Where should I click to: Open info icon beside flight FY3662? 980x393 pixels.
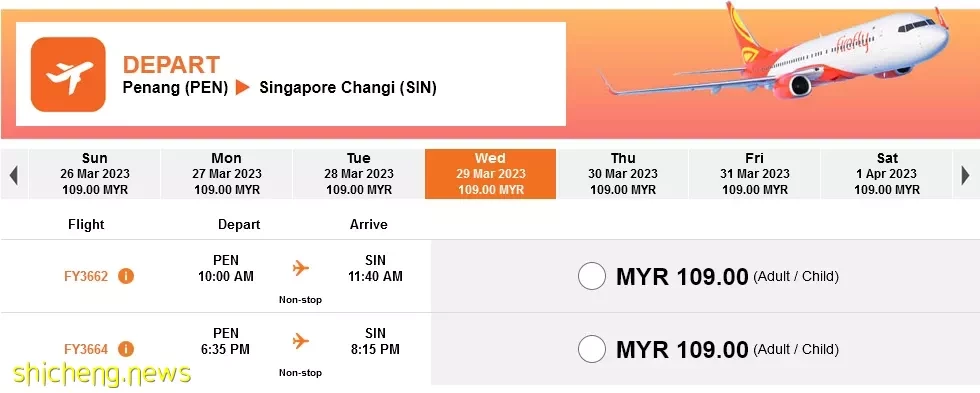point(126,276)
